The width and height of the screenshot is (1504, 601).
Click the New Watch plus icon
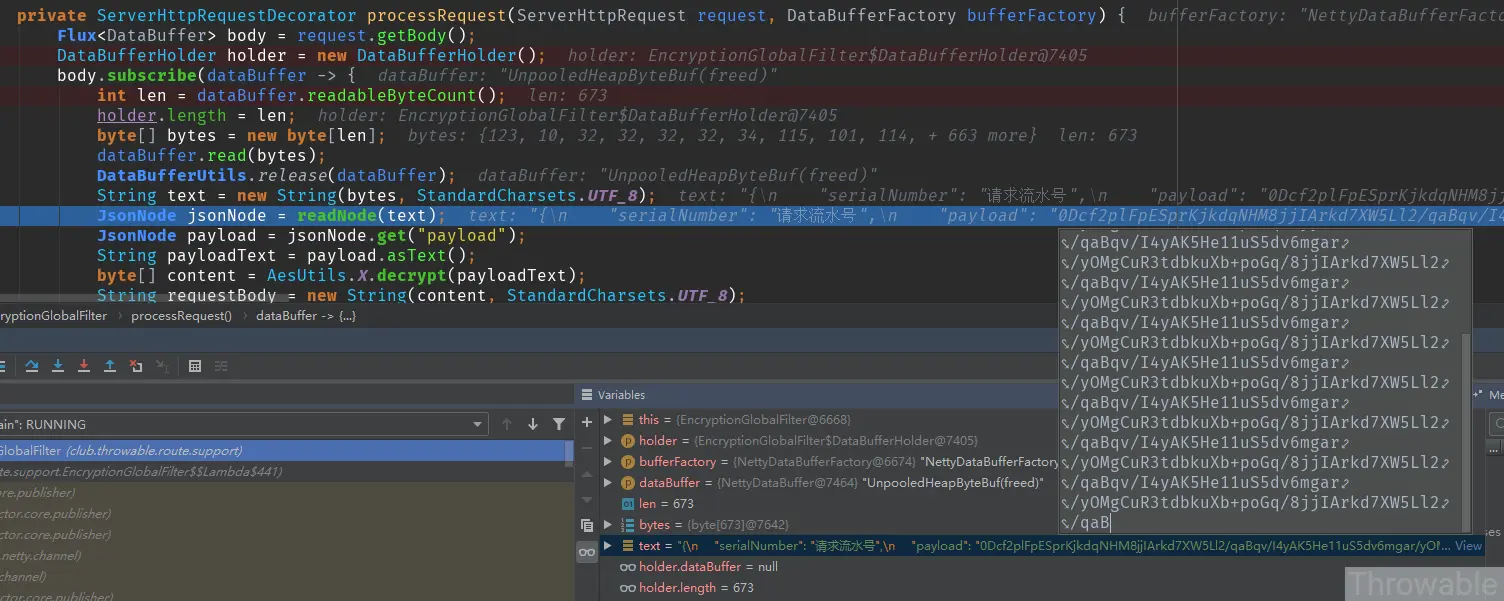point(587,422)
